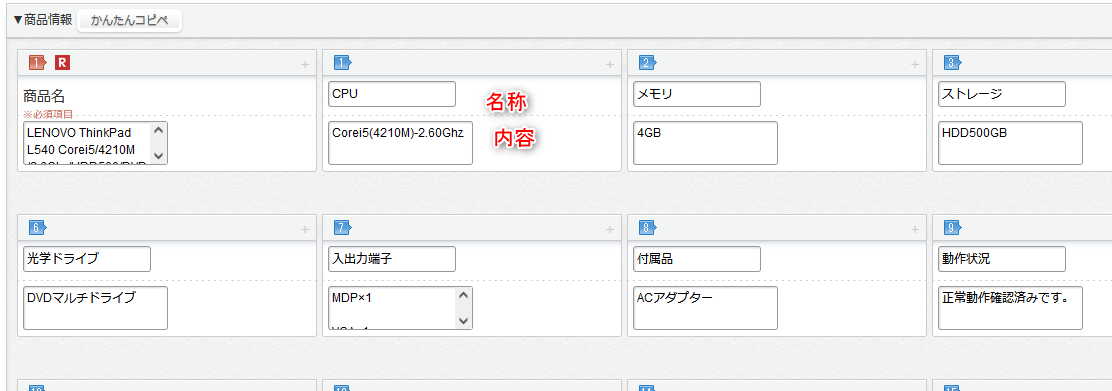Click the blue number 8 tag on 付属品 panel
1112x391 pixels.
[x=647, y=228]
